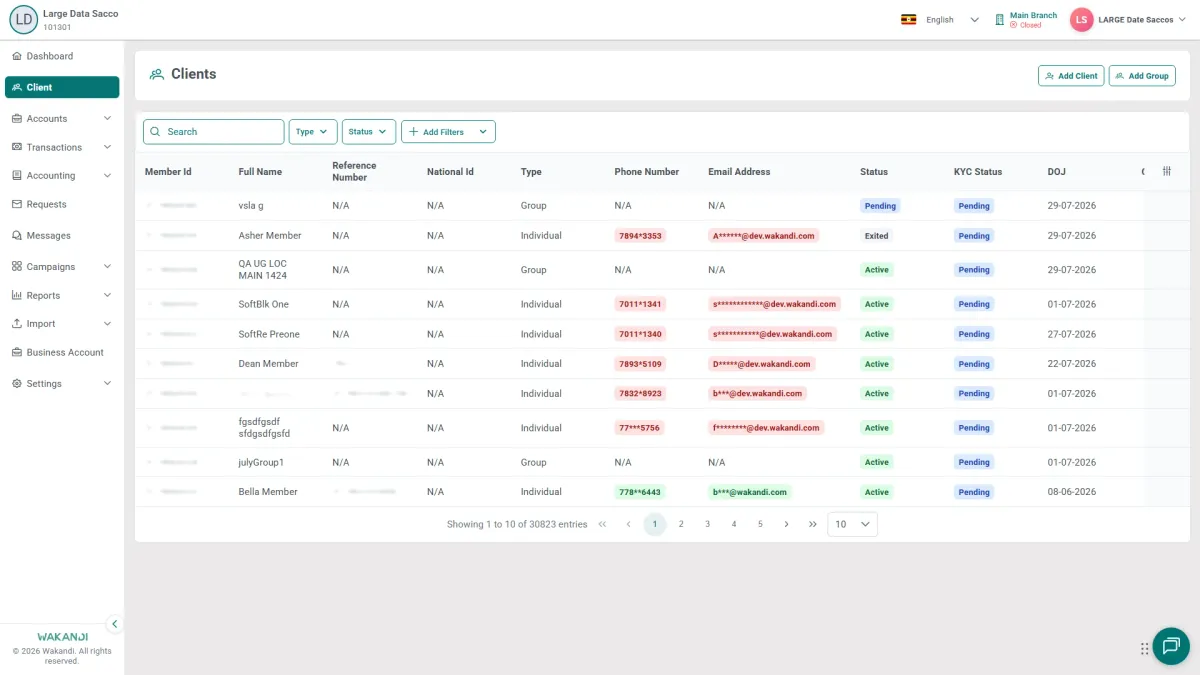Go to page 5 of clients
The width and height of the screenshot is (1200, 675).
point(760,524)
